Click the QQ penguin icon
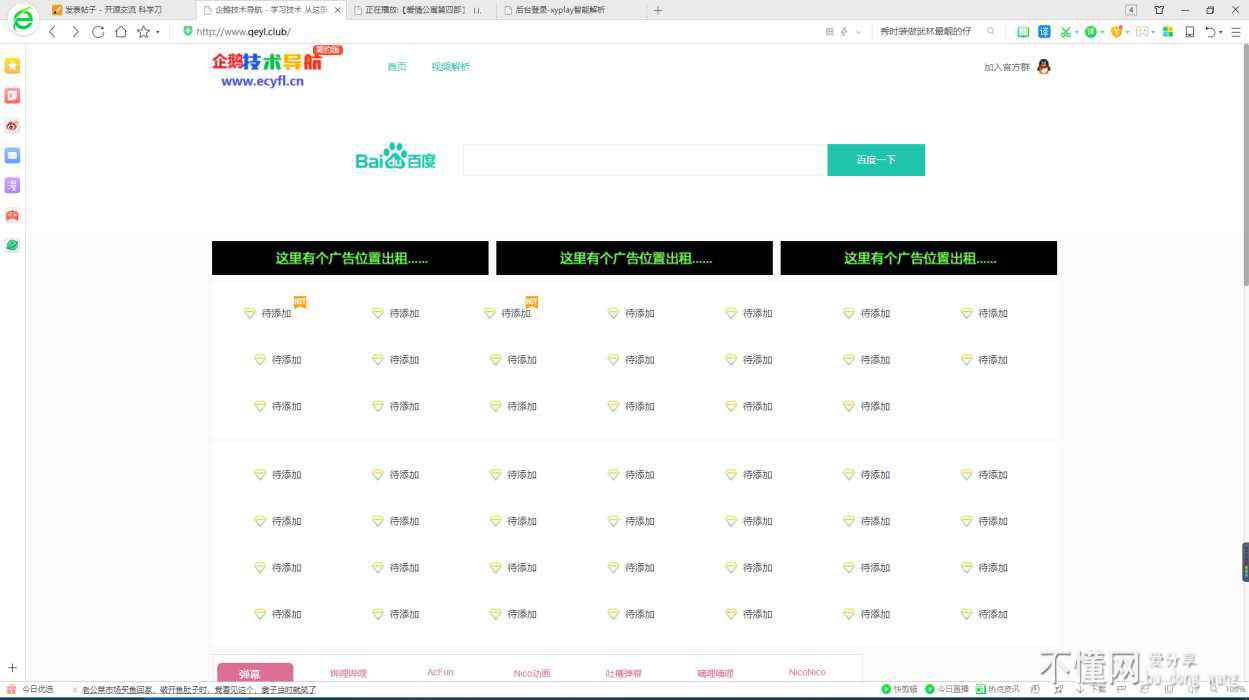 point(1043,67)
